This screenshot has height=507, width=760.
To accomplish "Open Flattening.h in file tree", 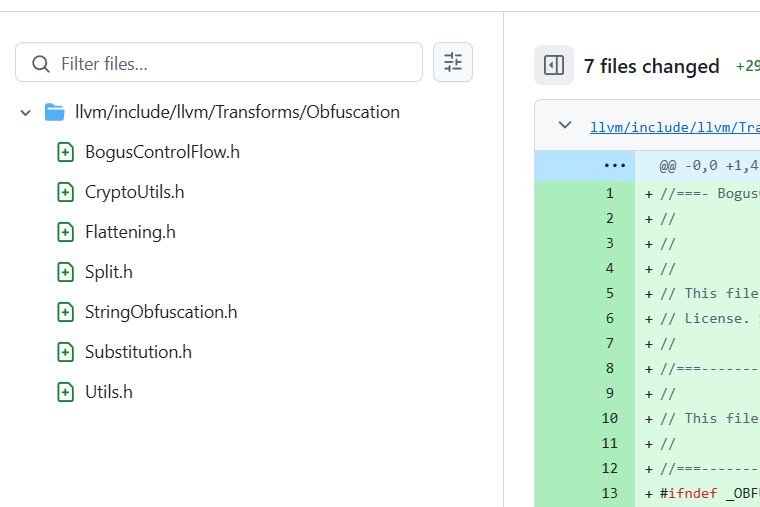I will click(x=130, y=232).
